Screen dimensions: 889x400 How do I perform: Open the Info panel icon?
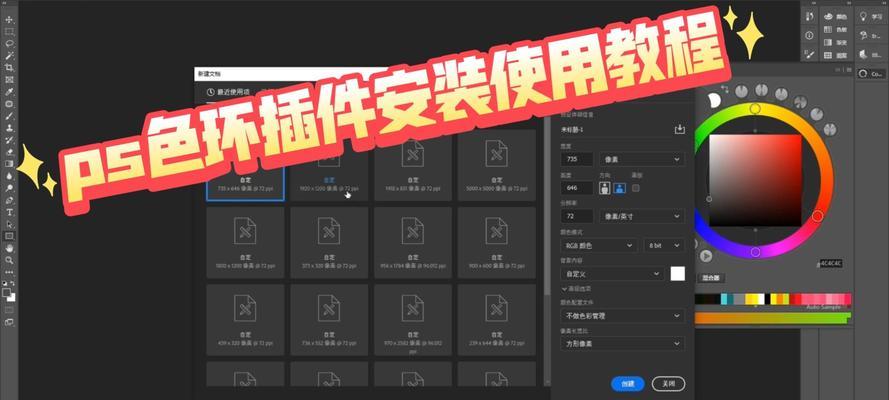pyautogui.click(x=810, y=36)
